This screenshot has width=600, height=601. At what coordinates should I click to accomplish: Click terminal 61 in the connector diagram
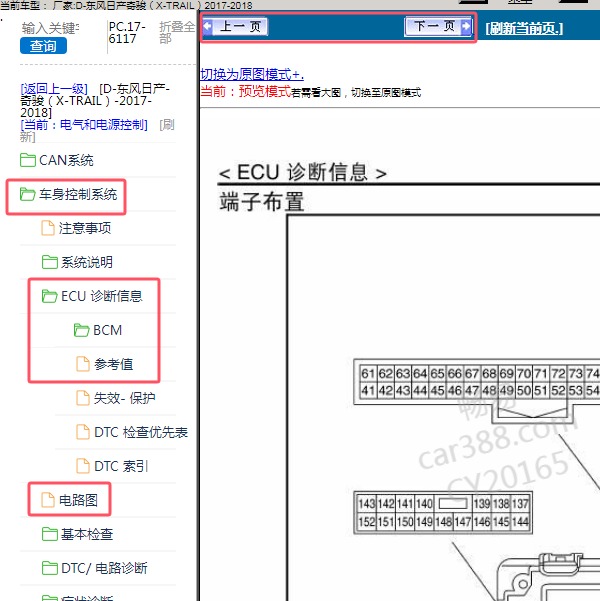point(368,373)
